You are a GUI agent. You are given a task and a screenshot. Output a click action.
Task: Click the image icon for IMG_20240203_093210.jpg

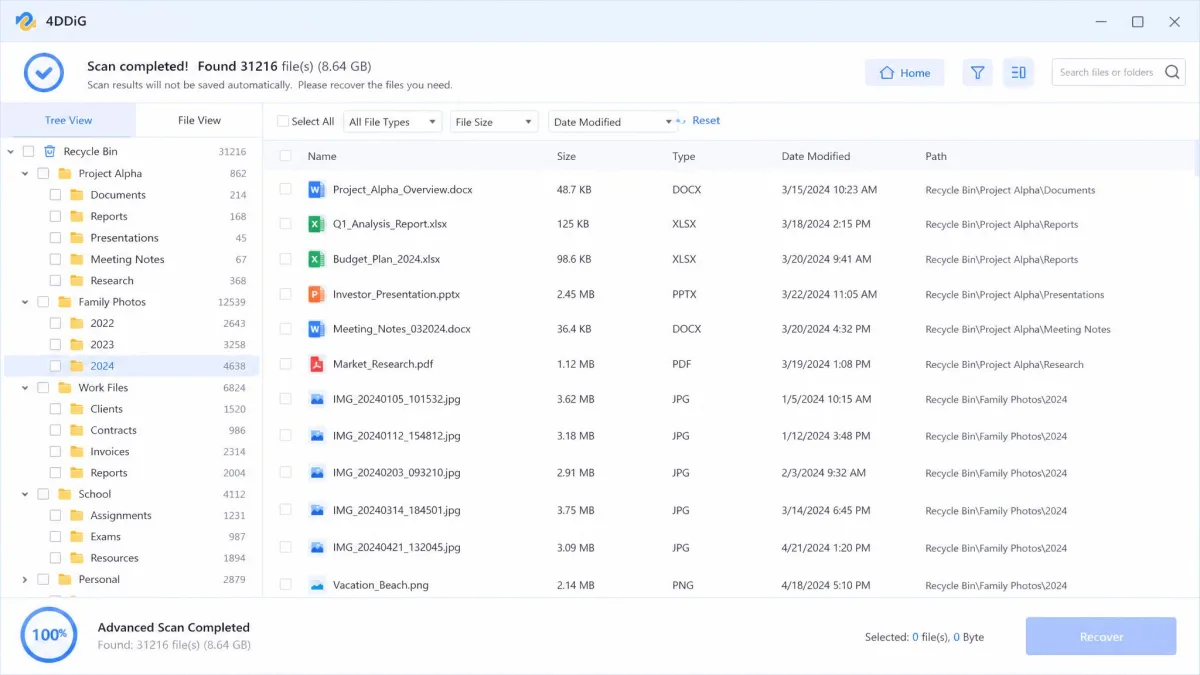(316, 472)
